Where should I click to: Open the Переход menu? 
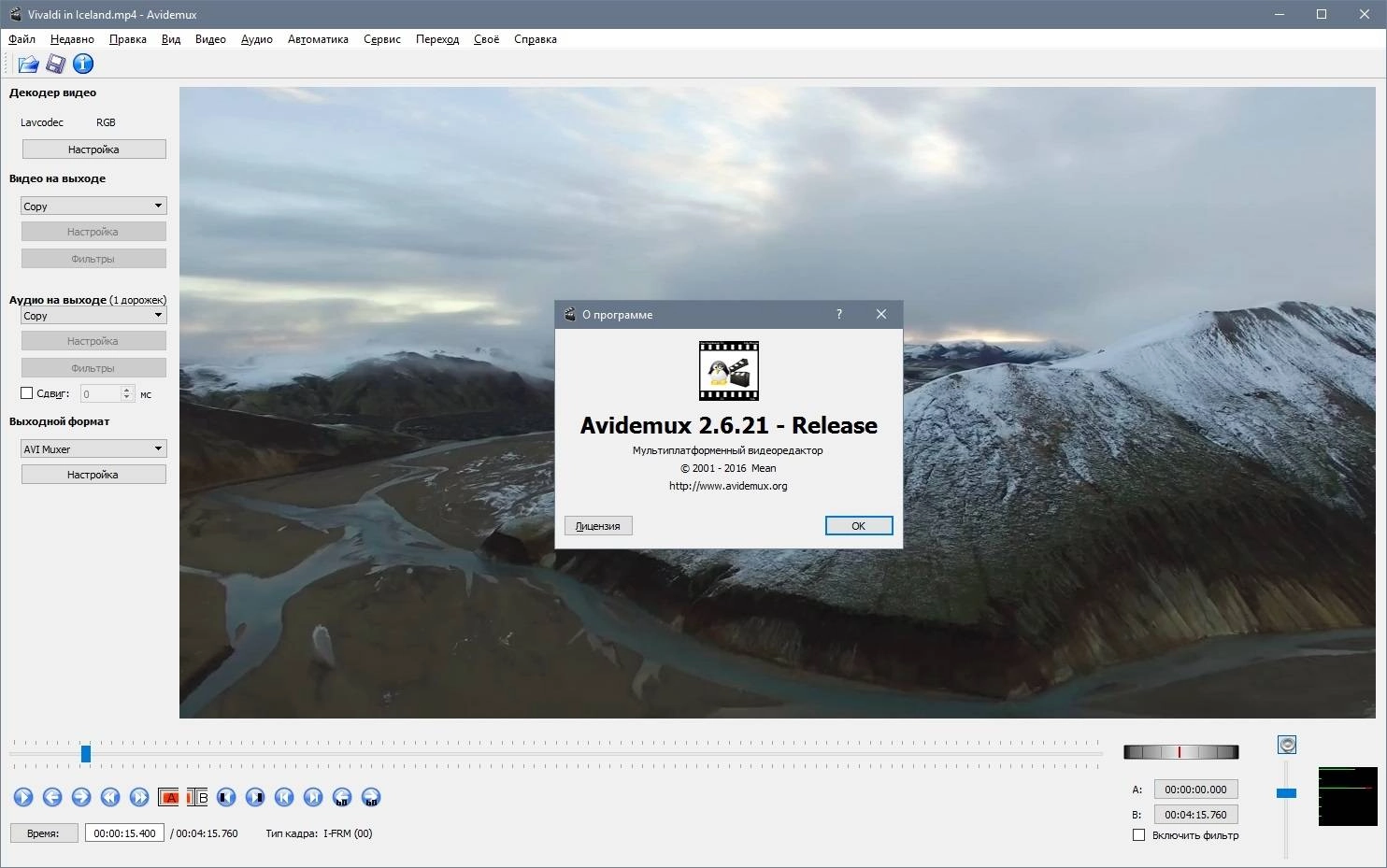(x=437, y=39)
